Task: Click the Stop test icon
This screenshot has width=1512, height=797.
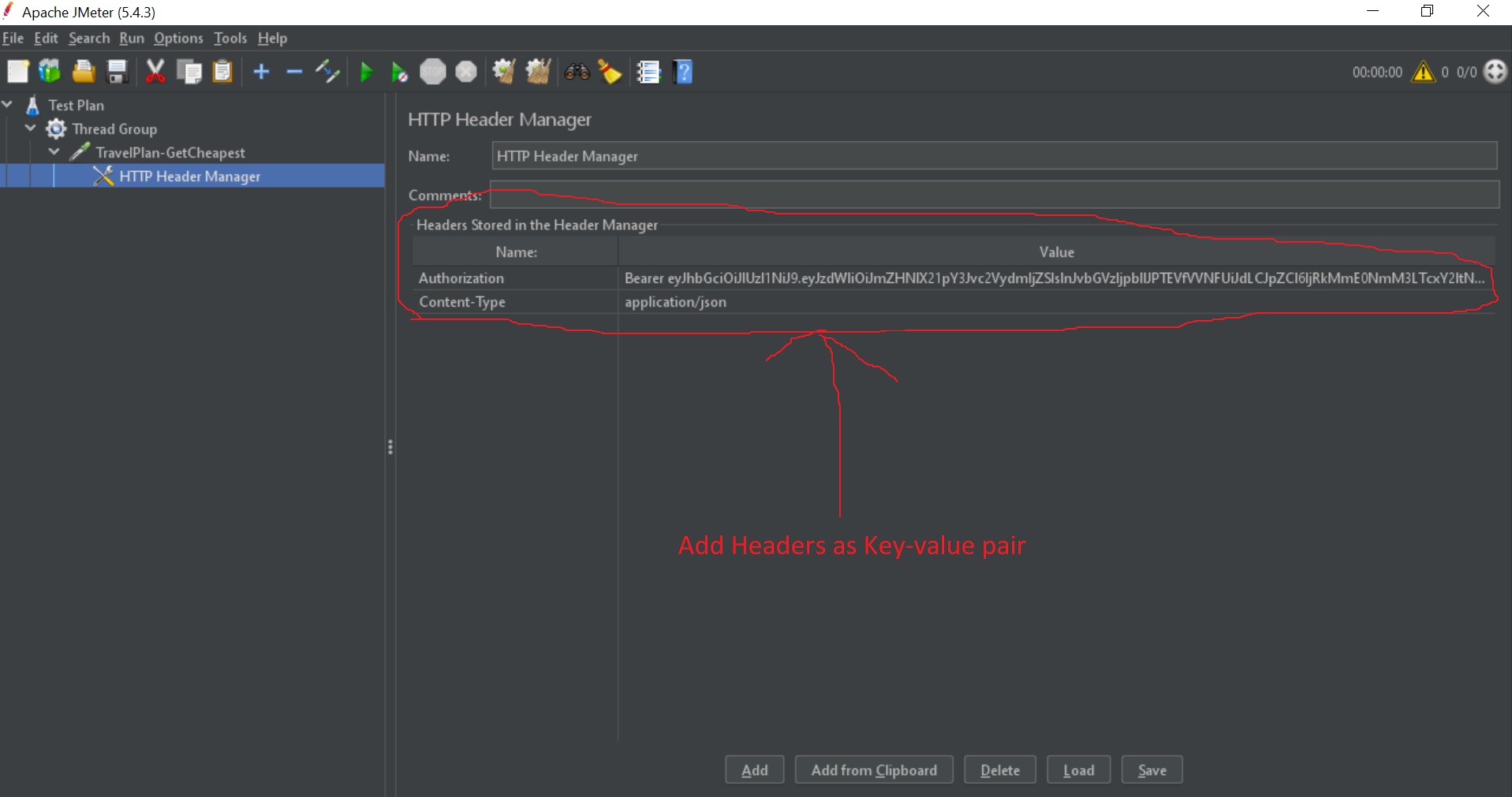Action: (x=433, y=72)
